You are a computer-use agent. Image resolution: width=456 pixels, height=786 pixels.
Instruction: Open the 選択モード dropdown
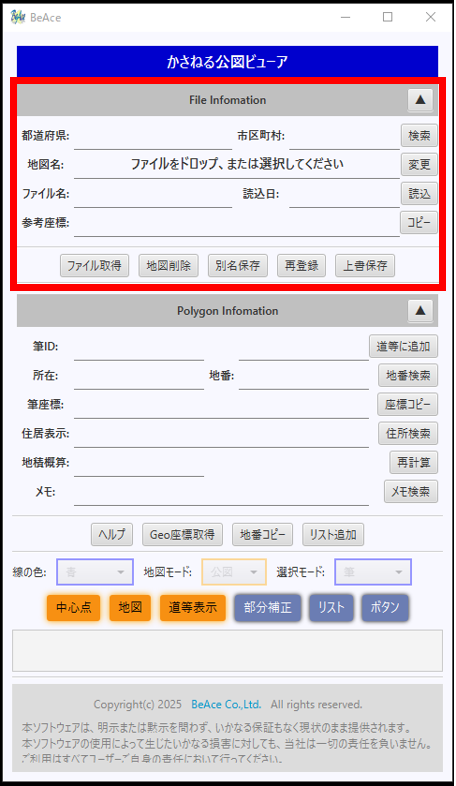click(x=373, y=572)
